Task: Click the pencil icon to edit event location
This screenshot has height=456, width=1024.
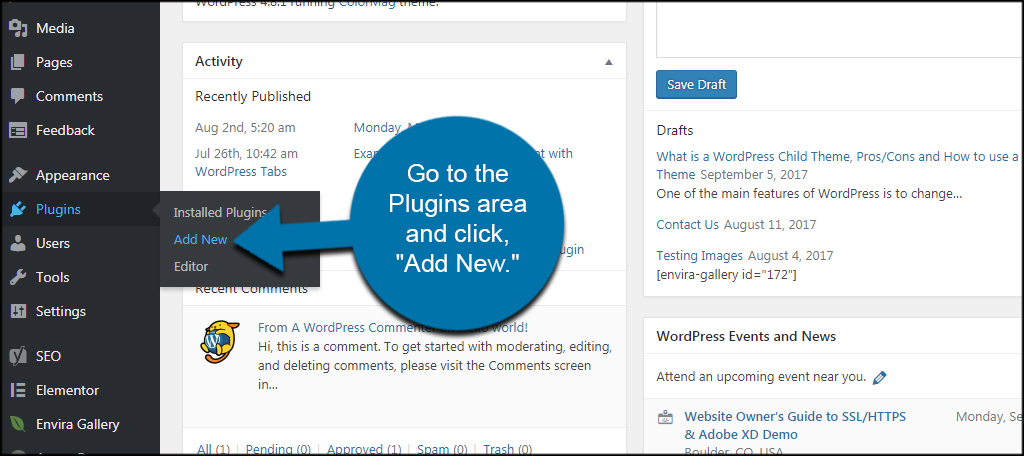Action: click(880, 378)
